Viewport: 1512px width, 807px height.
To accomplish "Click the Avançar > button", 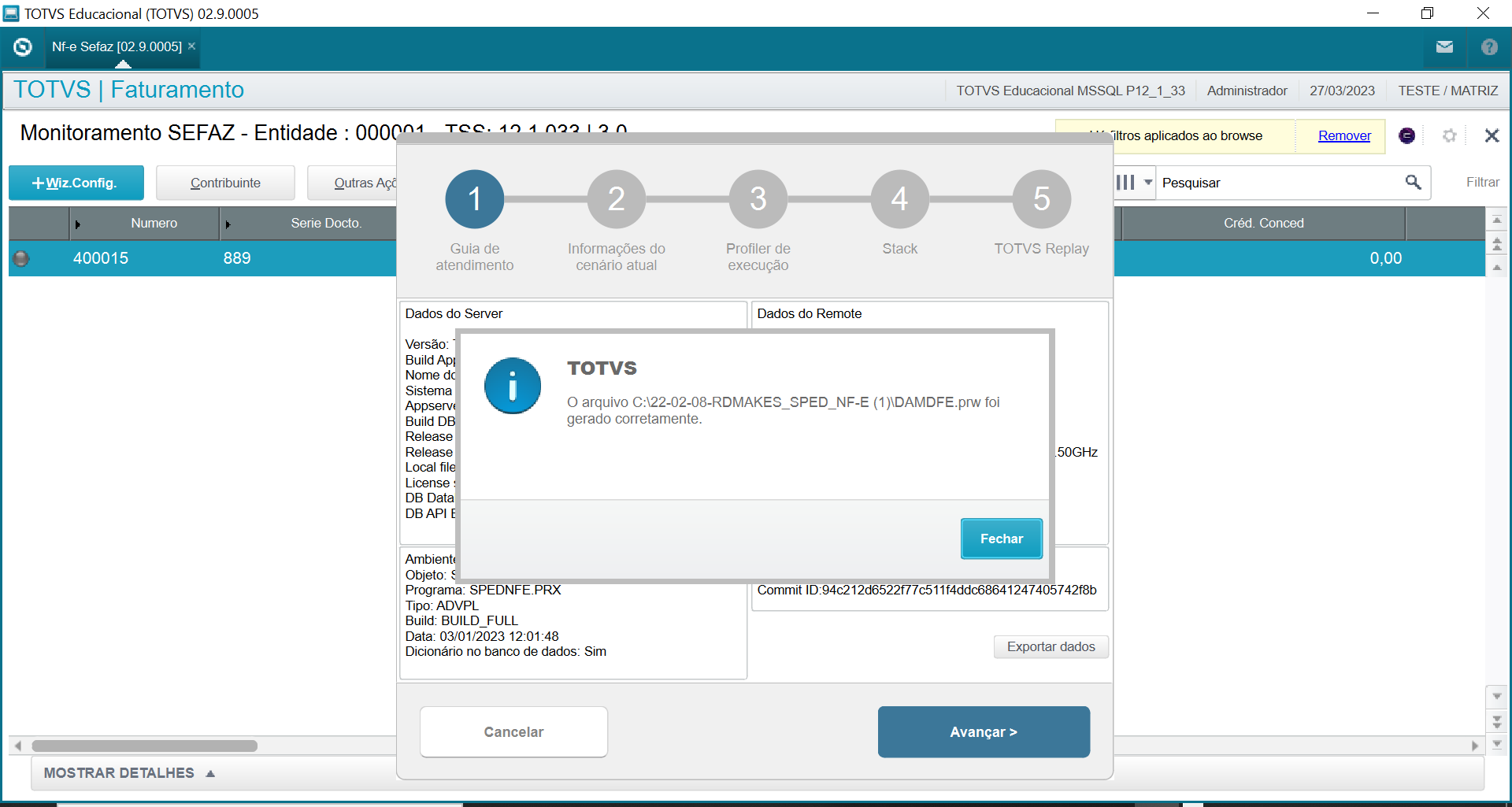I will (984, 732).
